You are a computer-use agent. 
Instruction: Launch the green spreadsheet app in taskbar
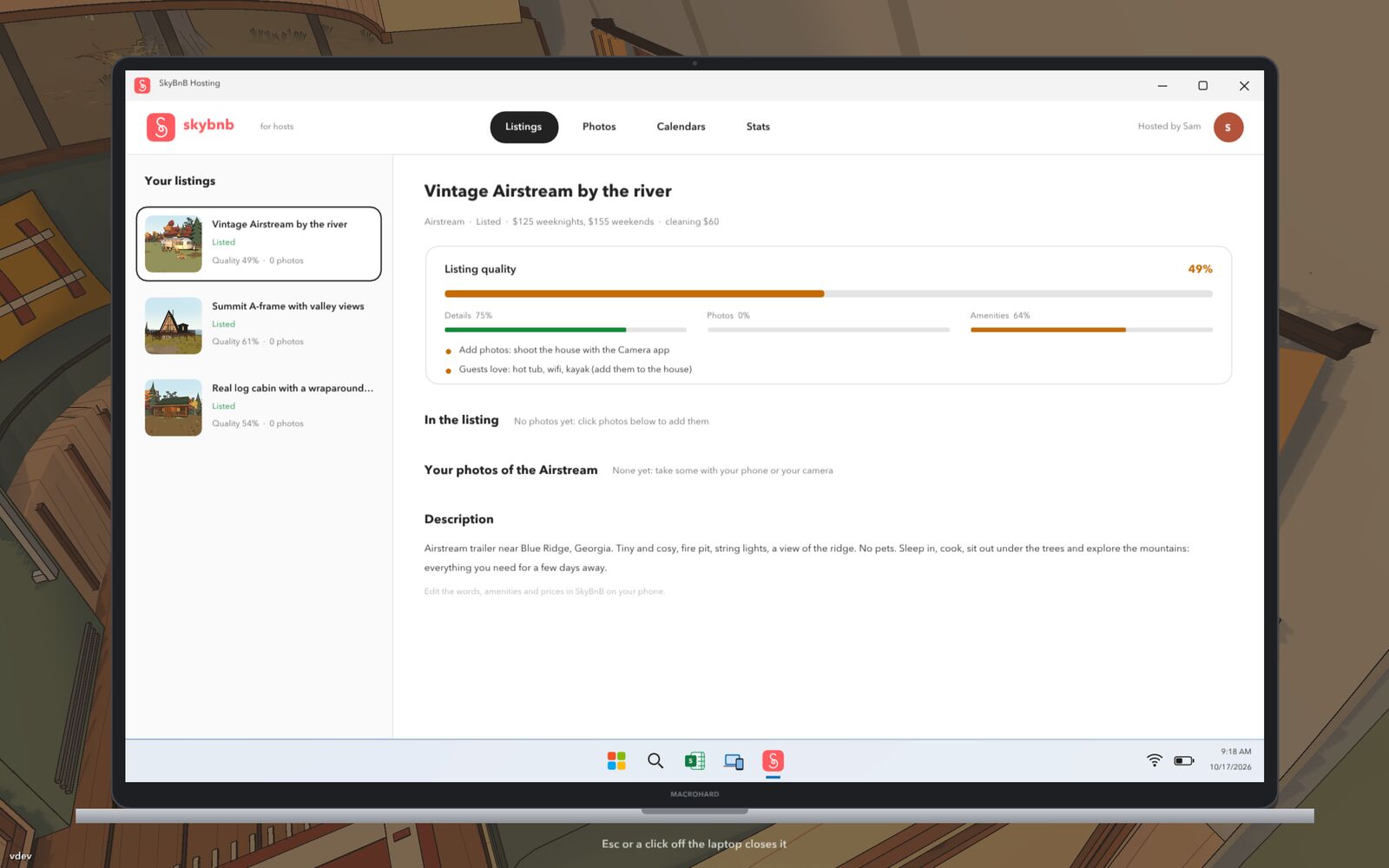tap(694, 761)
